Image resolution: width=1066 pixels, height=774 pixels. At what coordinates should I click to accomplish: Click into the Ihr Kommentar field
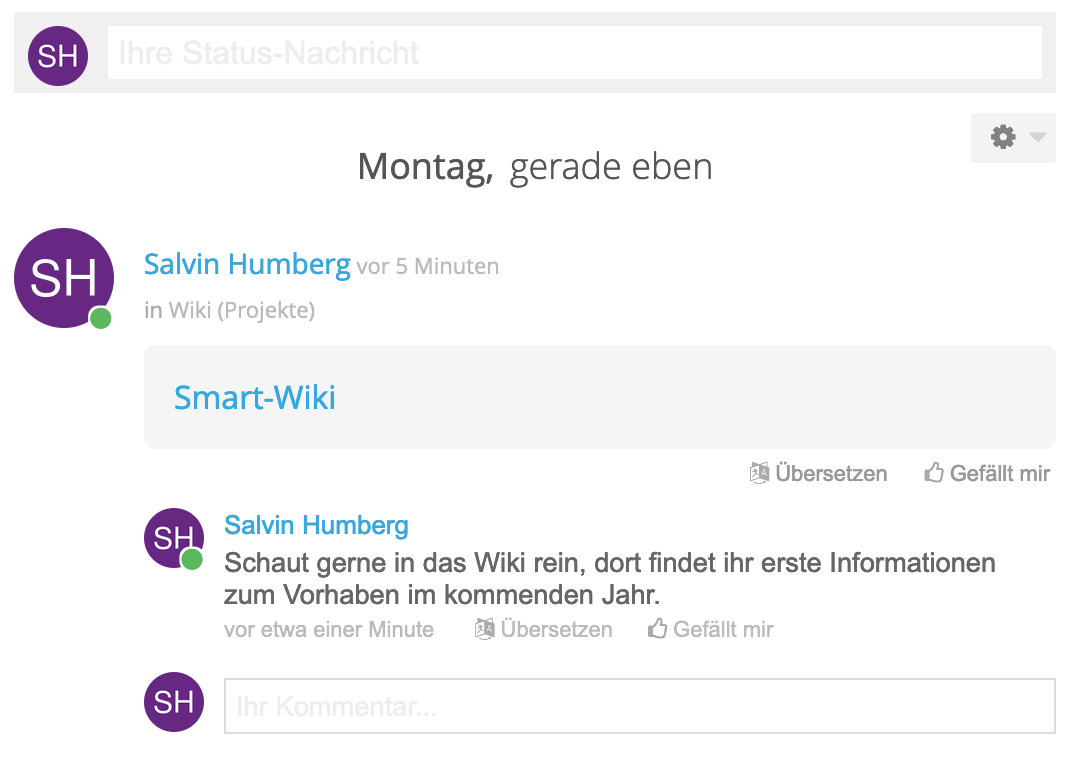[640, 706]
